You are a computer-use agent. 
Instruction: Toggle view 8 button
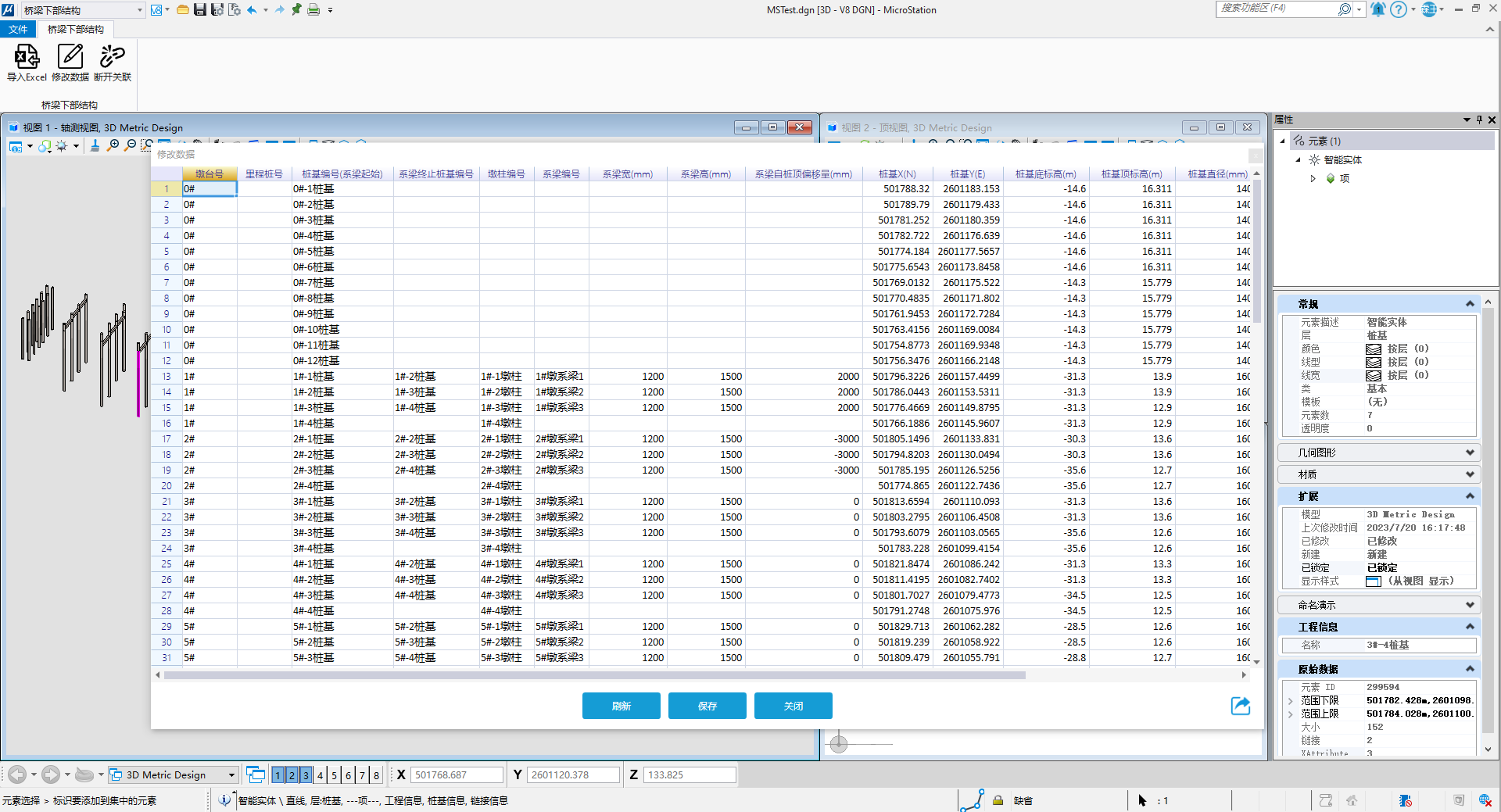coord(376,774)
